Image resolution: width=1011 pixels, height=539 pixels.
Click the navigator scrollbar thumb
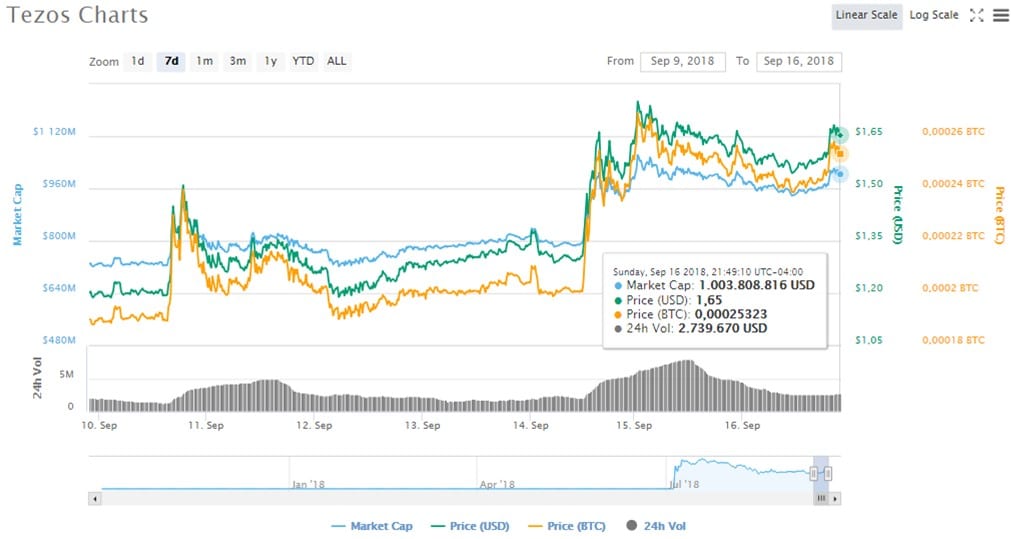tap(821, 498)
